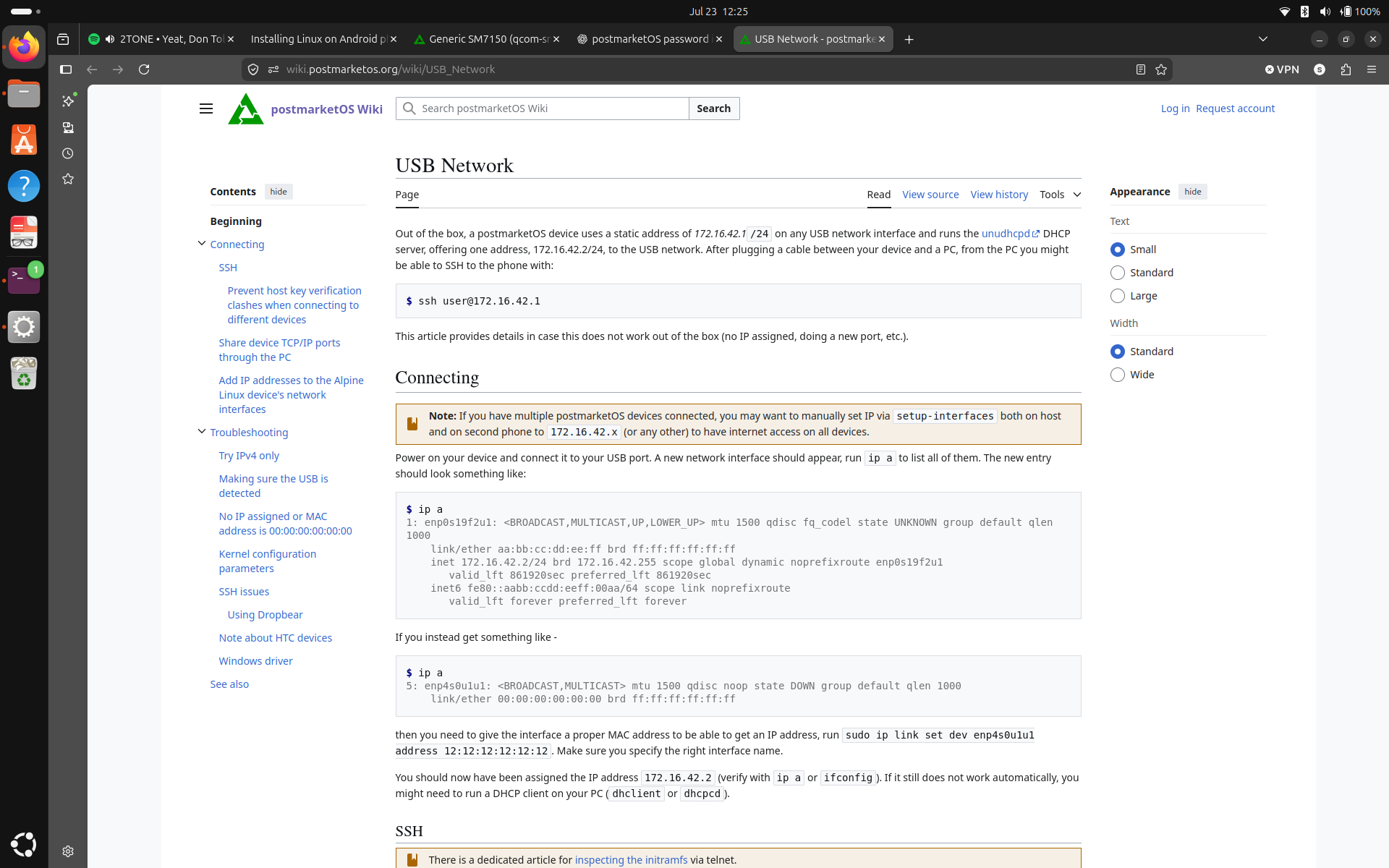Switch to Installing Linux on Android tab

[x=323, y=39]
